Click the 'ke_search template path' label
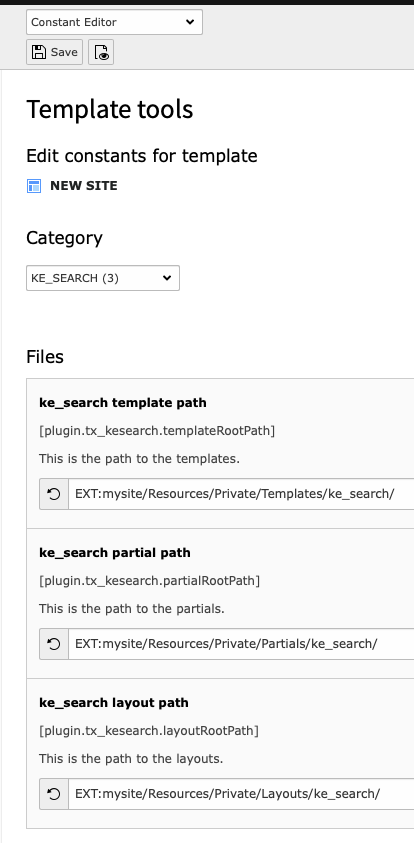Viewport: 414px width, 843px height. 123,403
